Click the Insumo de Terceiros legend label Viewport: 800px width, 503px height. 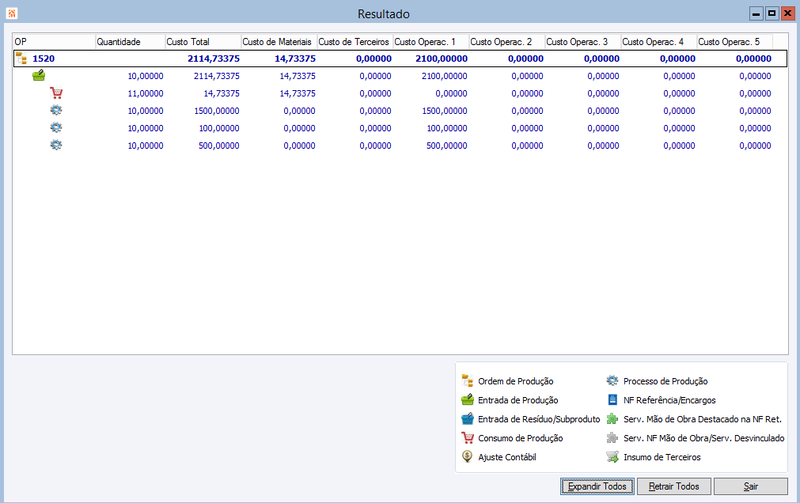[x=662, y=457]
